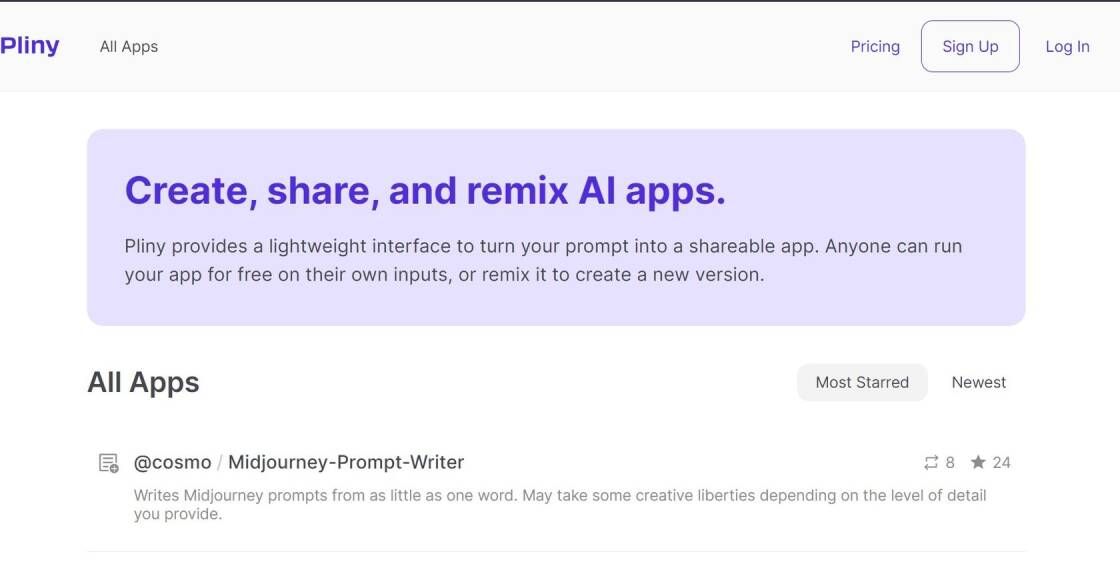Click the "Create, share, and remix AI apps" headline
This screenshot has width=1120, height=584.
425,190
